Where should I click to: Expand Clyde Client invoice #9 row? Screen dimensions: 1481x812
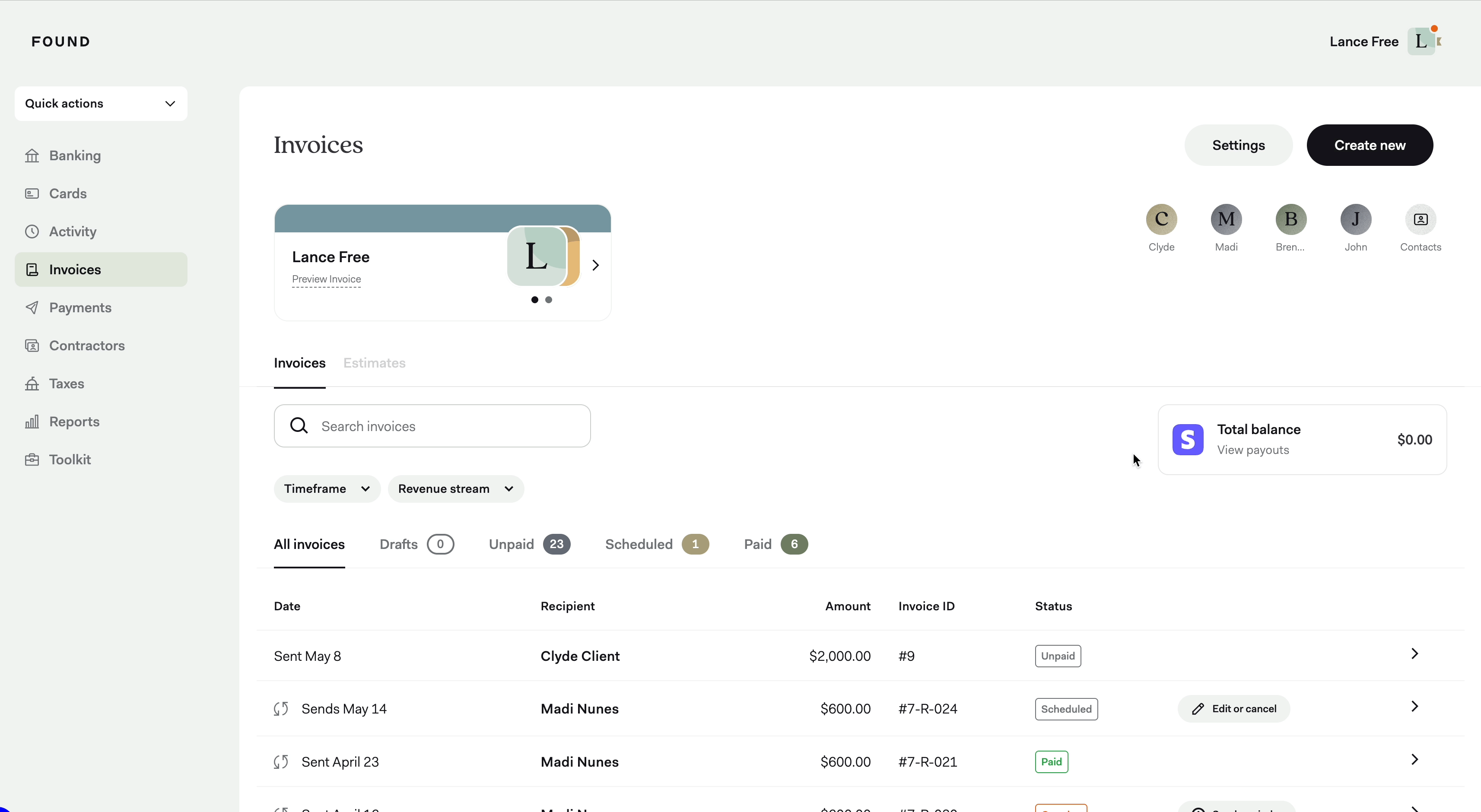[x=1414, y=654]
